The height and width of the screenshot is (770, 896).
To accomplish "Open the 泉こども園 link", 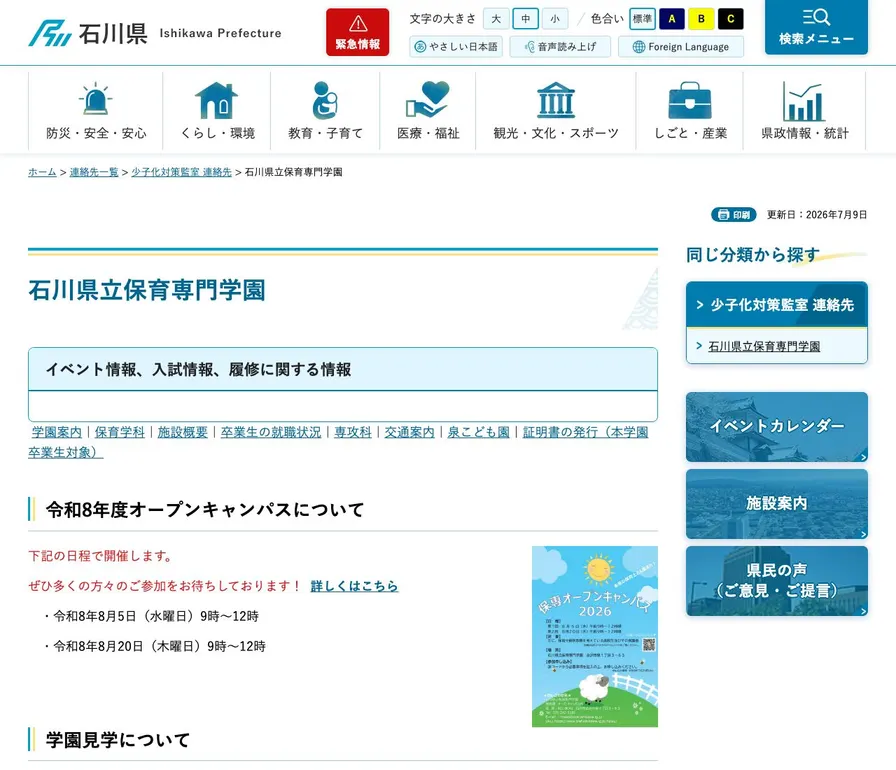I will click(x=478, y=432).
